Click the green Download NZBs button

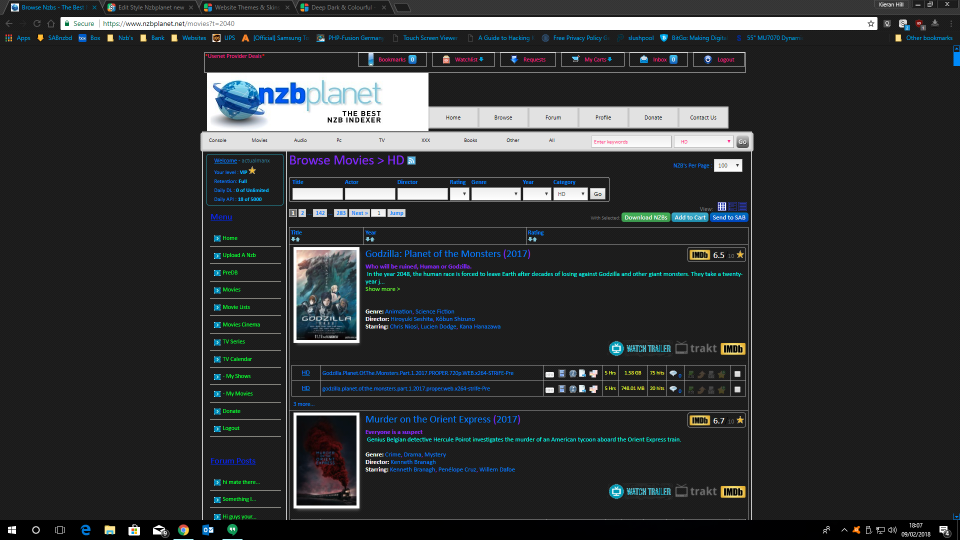pos(646,217)
